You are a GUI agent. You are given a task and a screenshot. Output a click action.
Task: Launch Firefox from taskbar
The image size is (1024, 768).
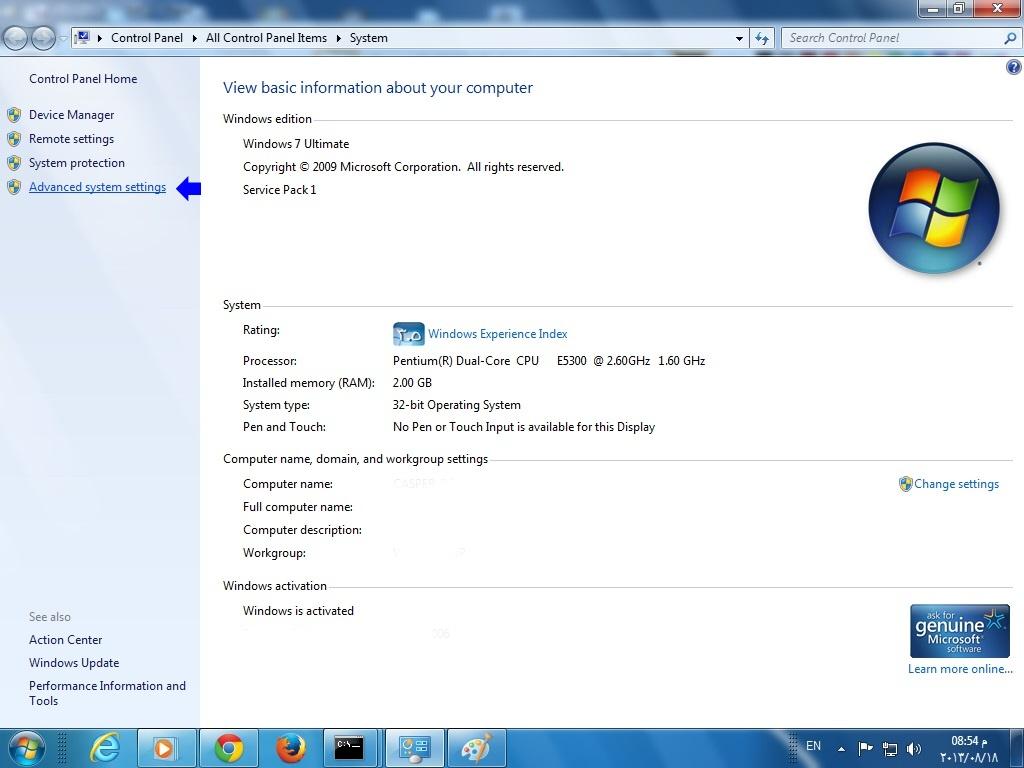(x=291, y=748)
